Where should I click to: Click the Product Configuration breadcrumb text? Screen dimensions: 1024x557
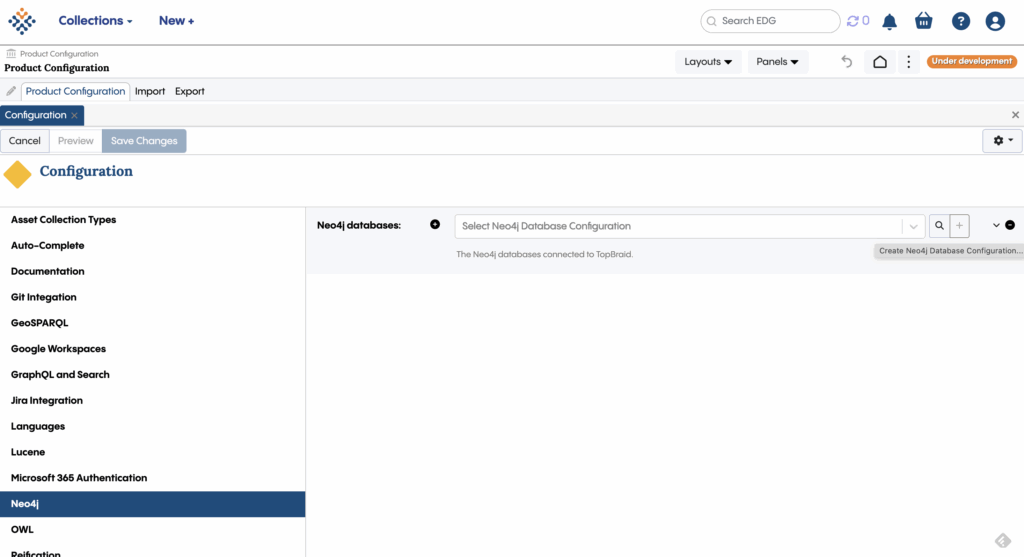coord(59,54)
